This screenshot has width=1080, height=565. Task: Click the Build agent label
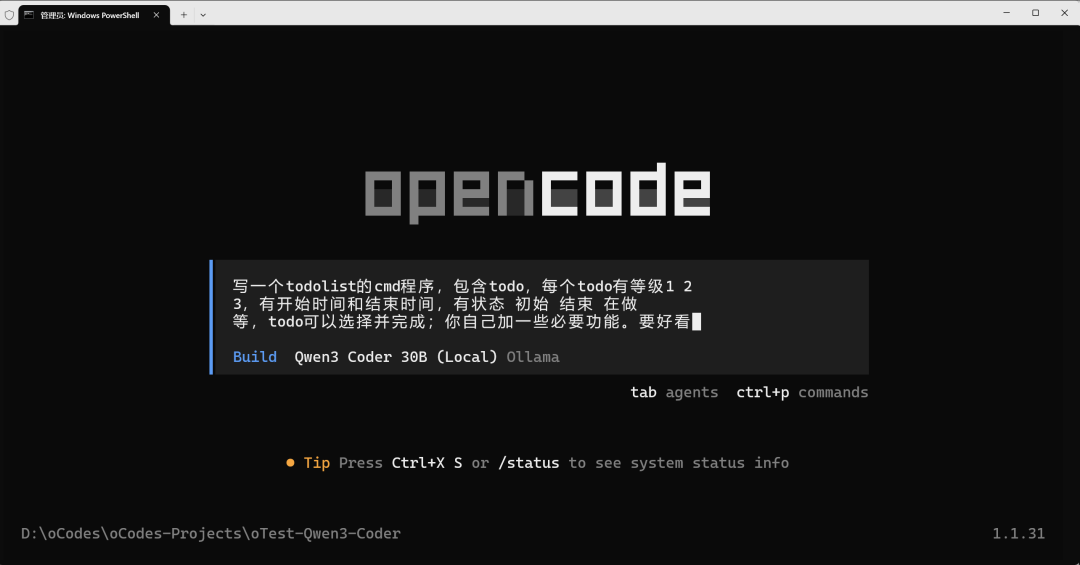(254, 357)
